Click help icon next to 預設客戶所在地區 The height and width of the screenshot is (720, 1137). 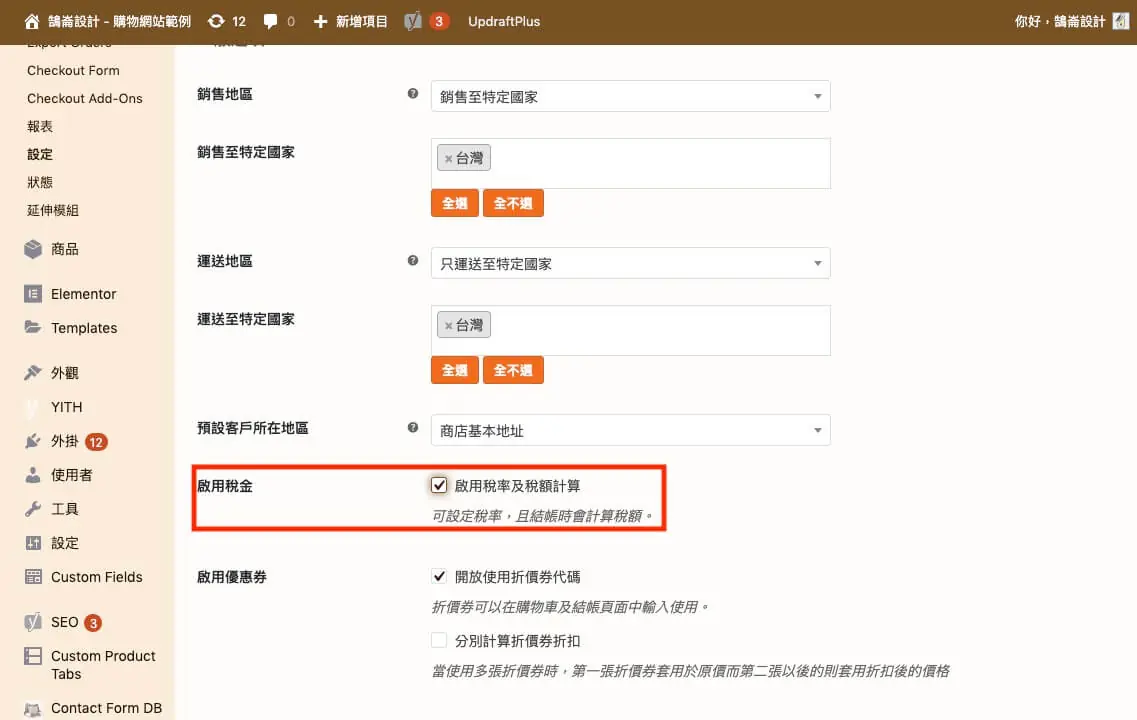click(413, 428)
